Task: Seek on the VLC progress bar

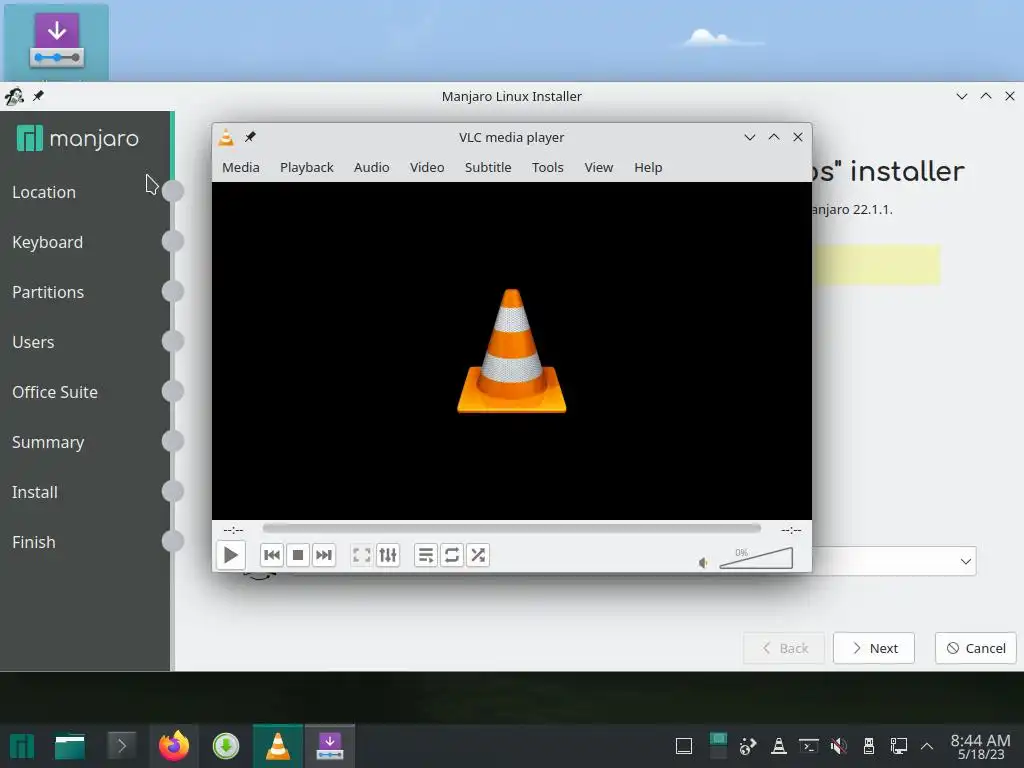Action: coord(511,528)
